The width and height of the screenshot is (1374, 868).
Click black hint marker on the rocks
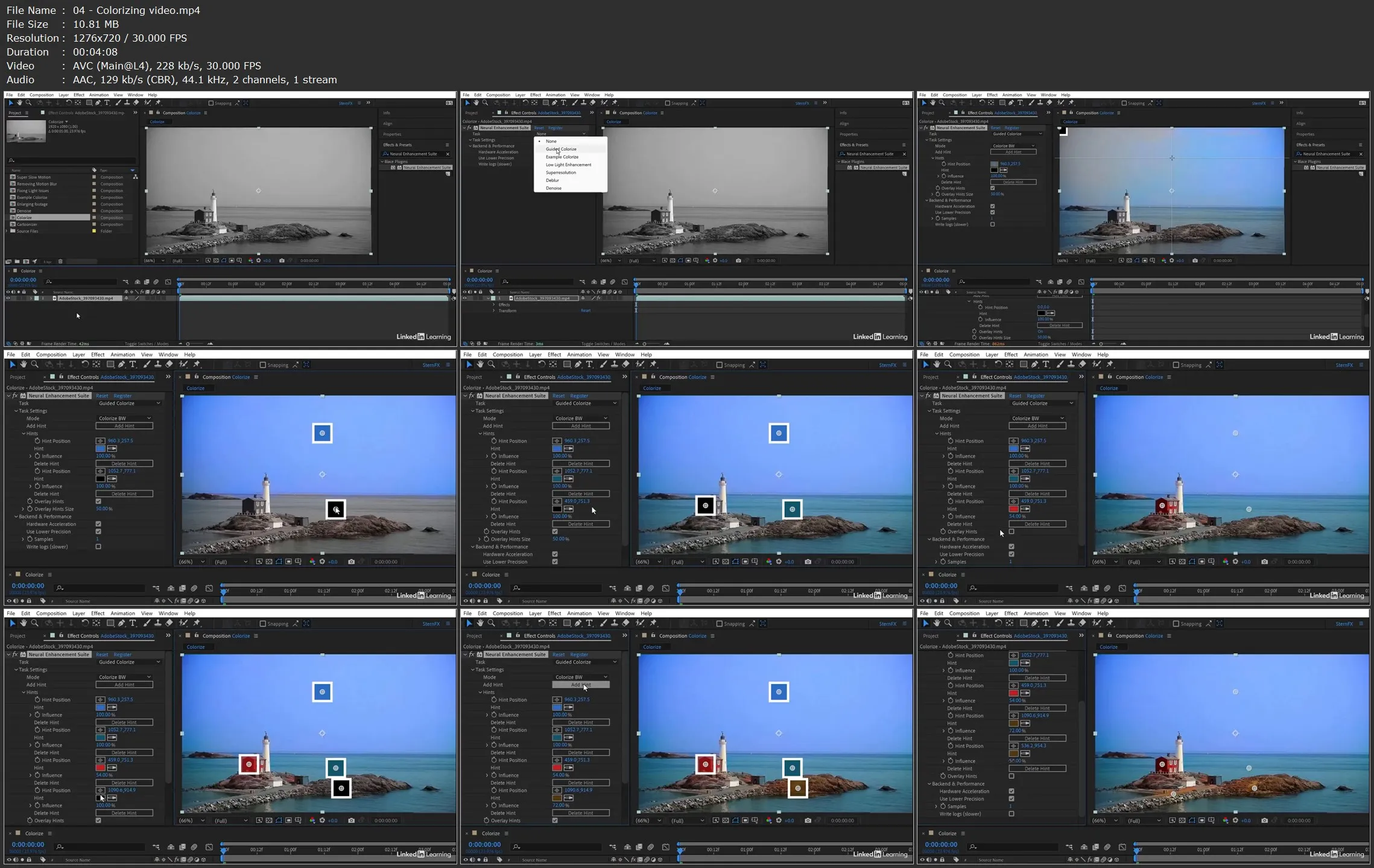(x=341, y=788)
